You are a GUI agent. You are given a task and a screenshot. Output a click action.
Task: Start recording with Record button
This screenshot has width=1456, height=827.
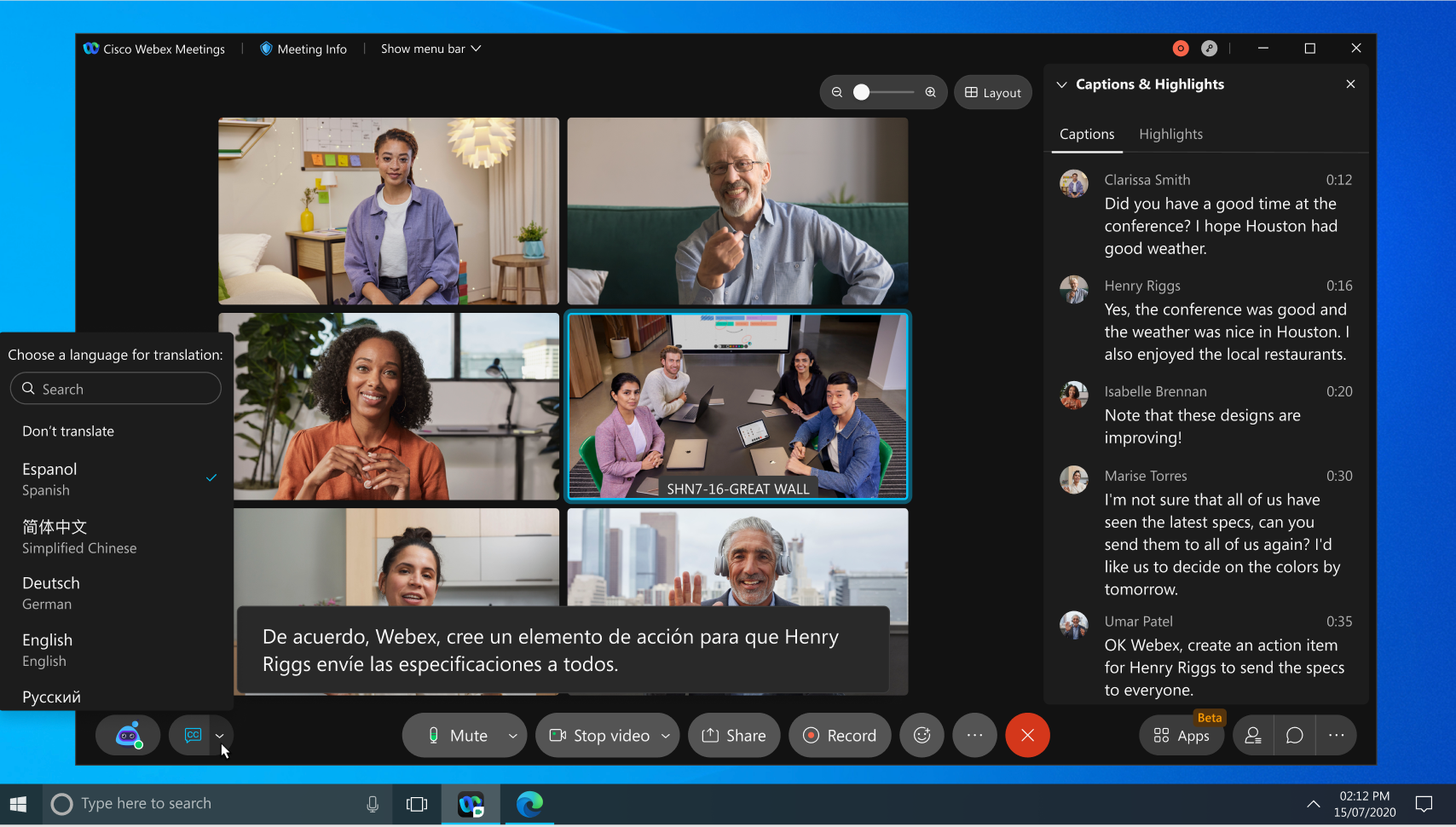click(840, 735)
